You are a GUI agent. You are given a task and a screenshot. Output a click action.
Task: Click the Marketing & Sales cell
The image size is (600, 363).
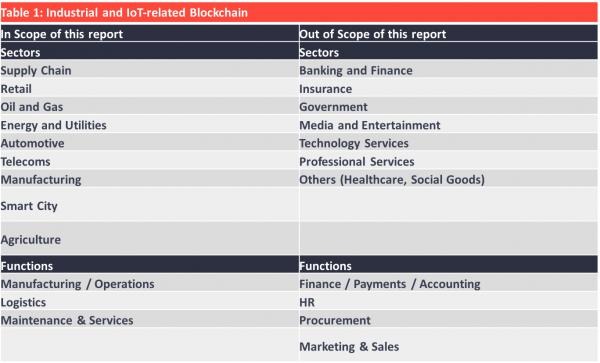coord(448,346)
